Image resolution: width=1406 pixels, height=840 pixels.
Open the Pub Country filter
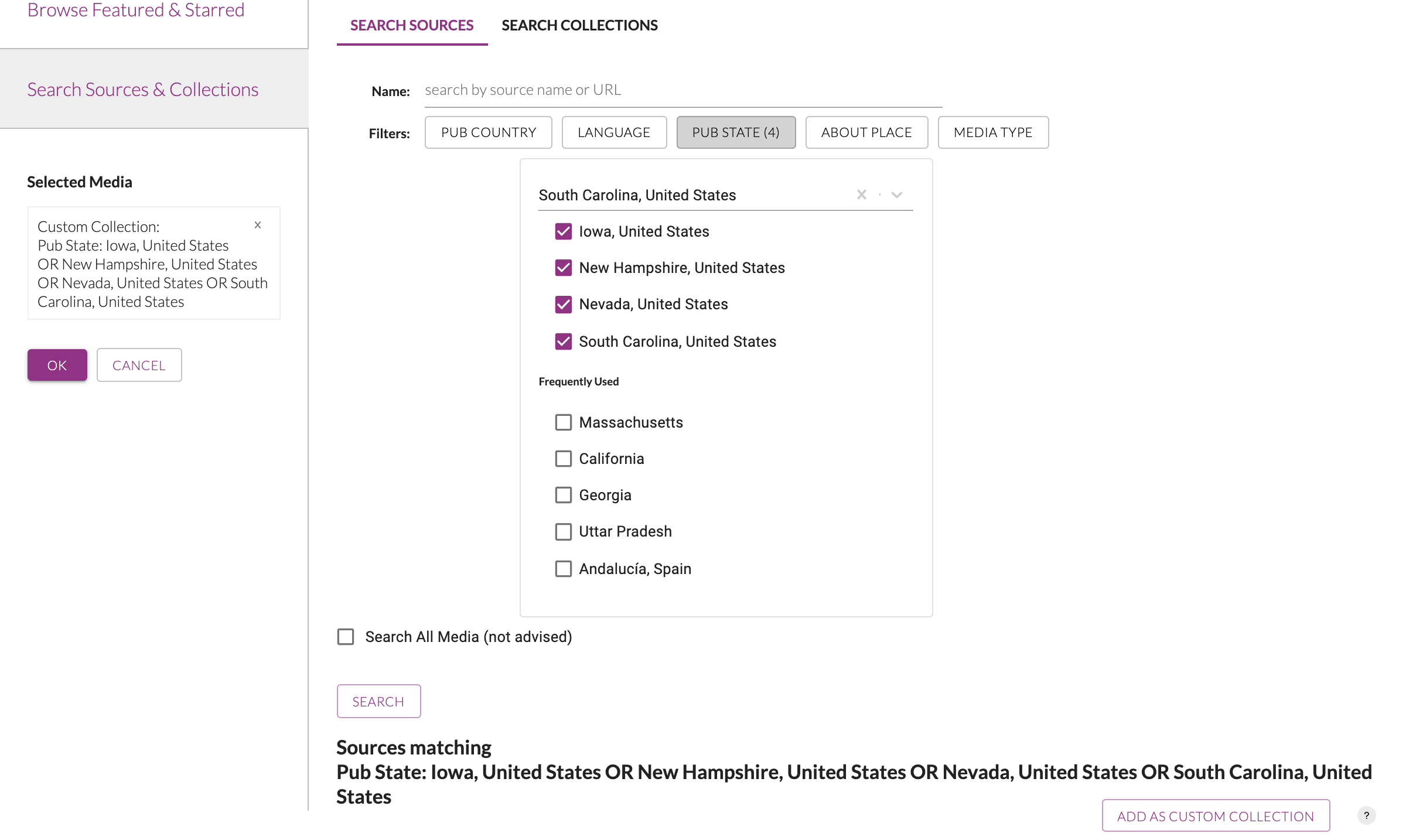point(488,132)
